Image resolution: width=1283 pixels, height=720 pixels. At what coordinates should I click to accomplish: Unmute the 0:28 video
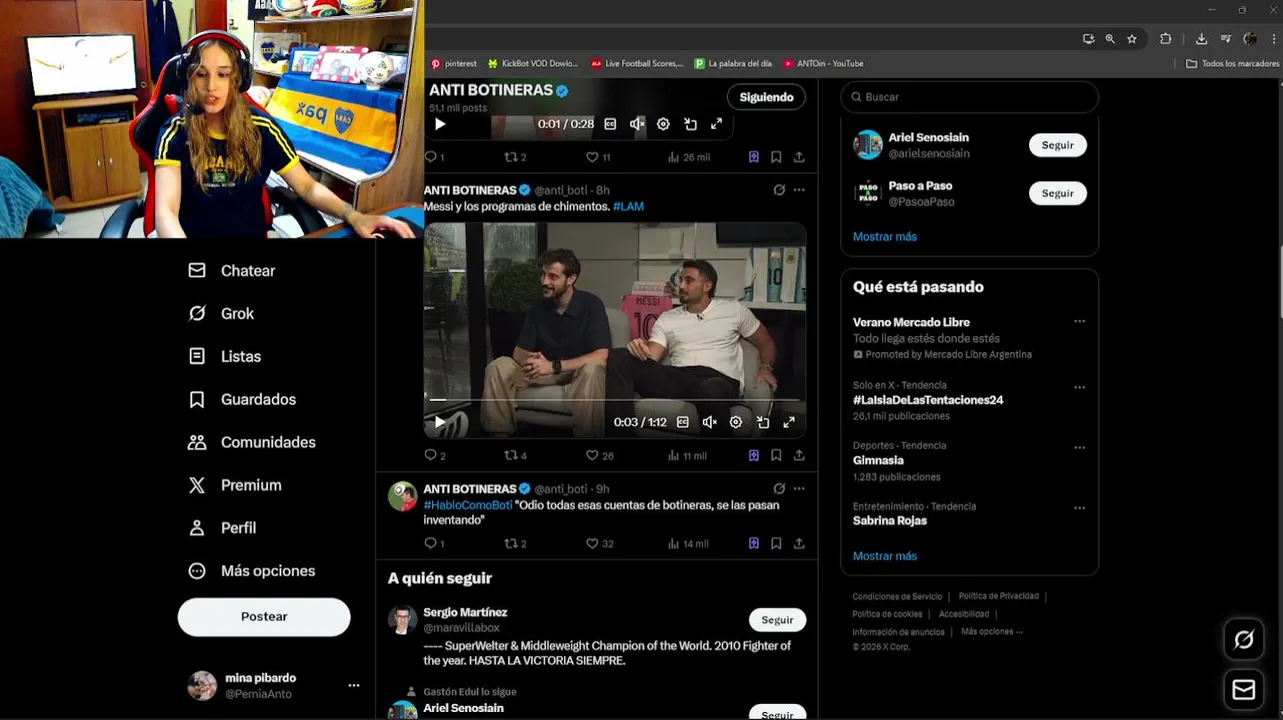(x=636, y=124)
